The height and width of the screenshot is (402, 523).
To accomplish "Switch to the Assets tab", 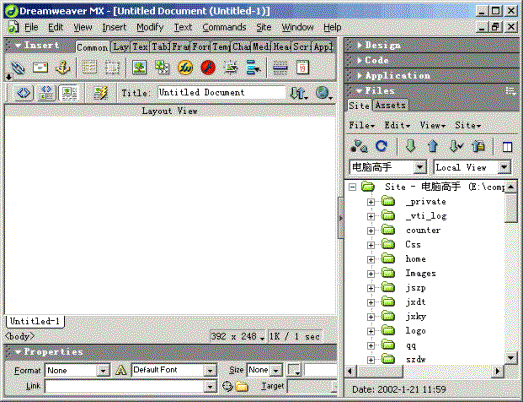I will 390,105.
